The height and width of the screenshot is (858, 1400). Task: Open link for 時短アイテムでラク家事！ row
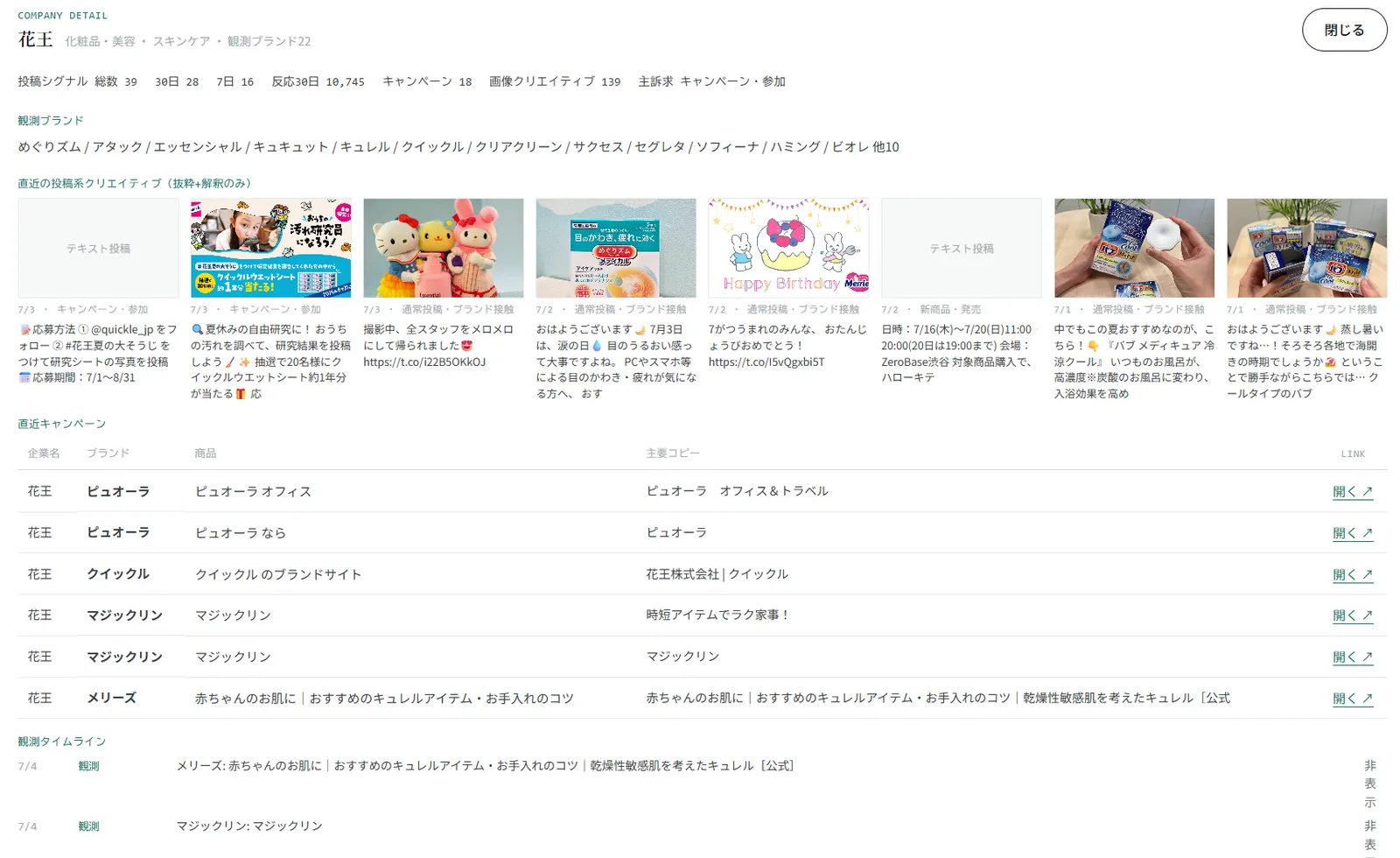click(1353, 615)
